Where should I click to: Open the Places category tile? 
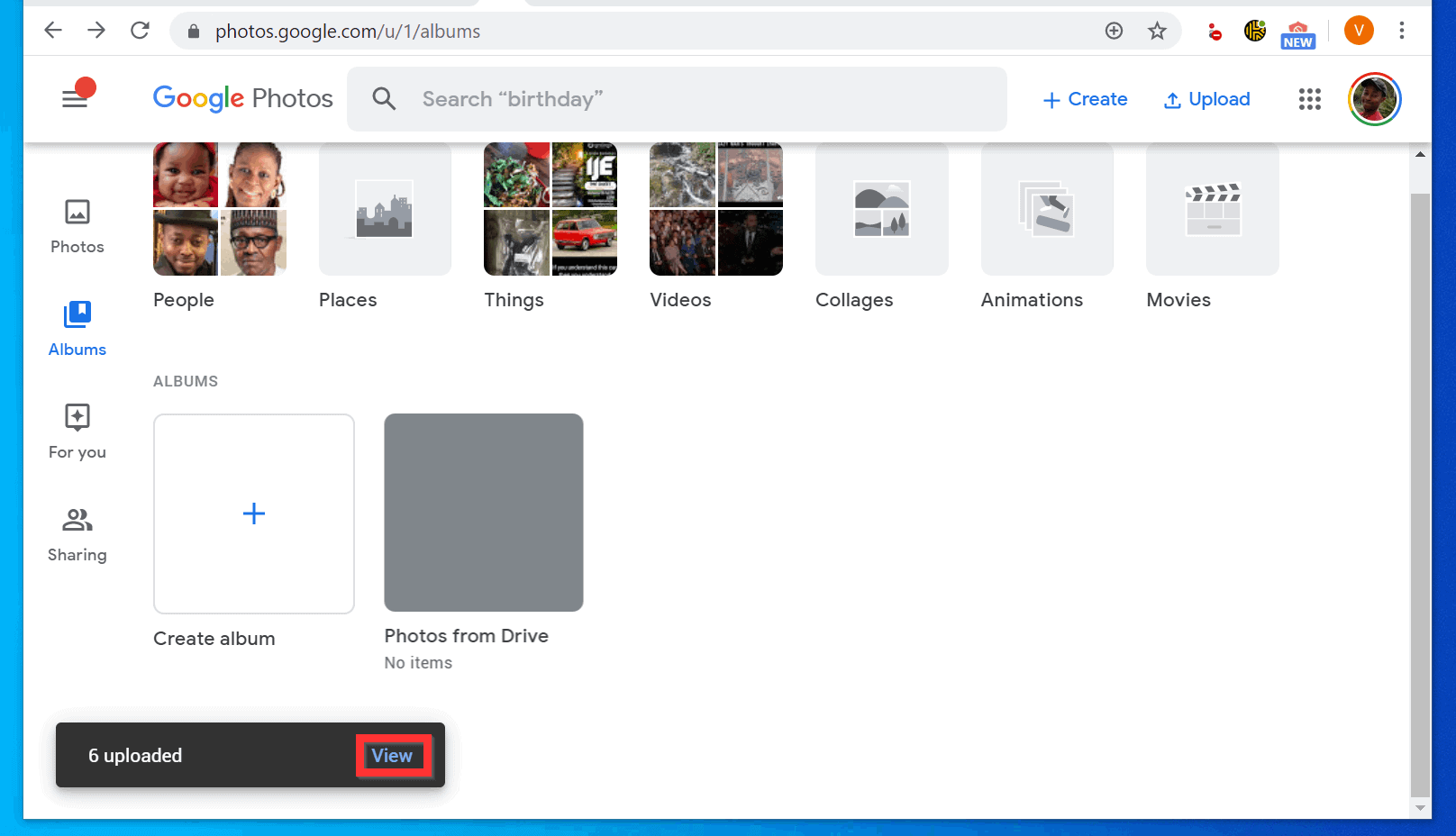pyautogui.click(x=385, y=209)
